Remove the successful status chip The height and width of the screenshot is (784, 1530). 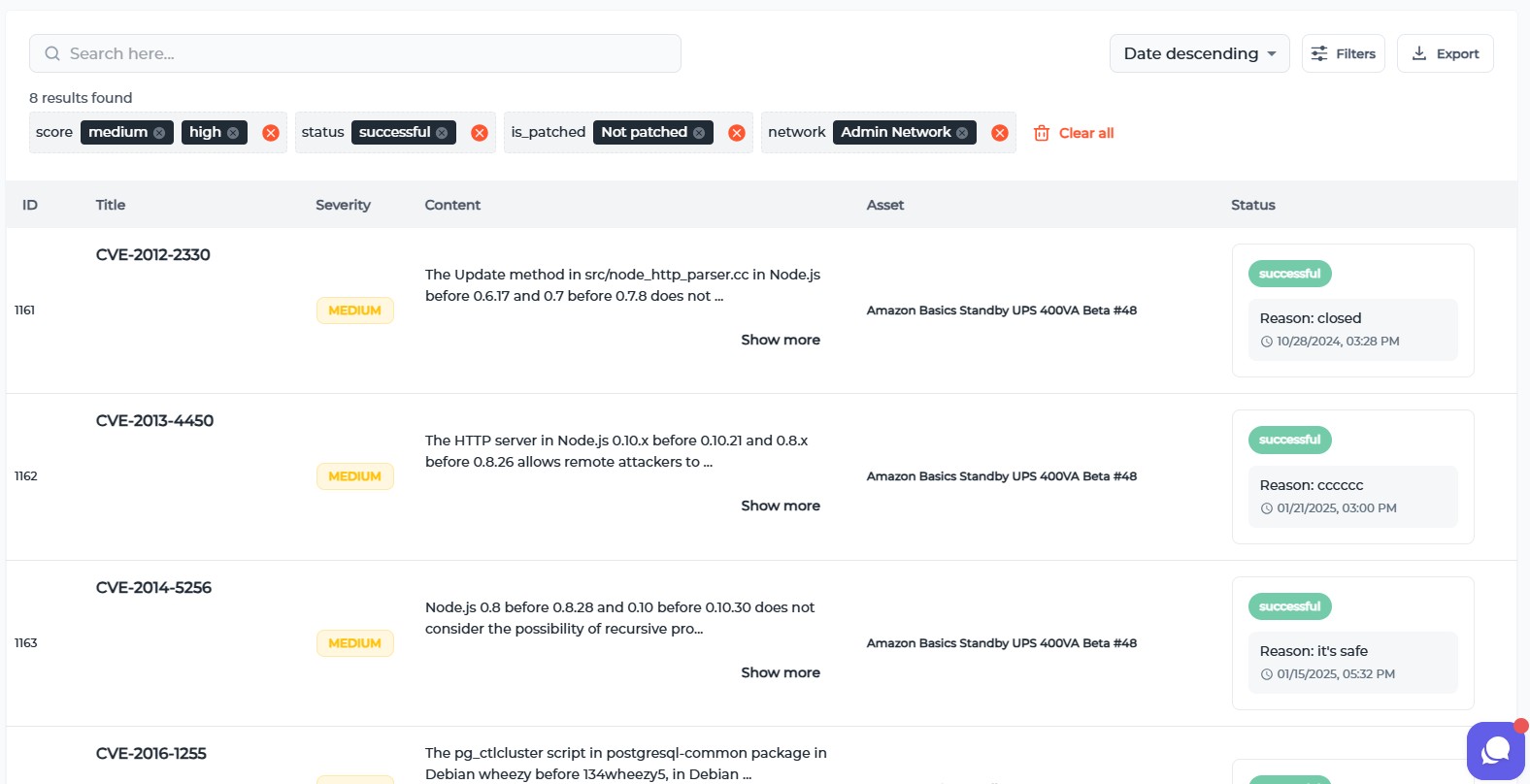442,133
